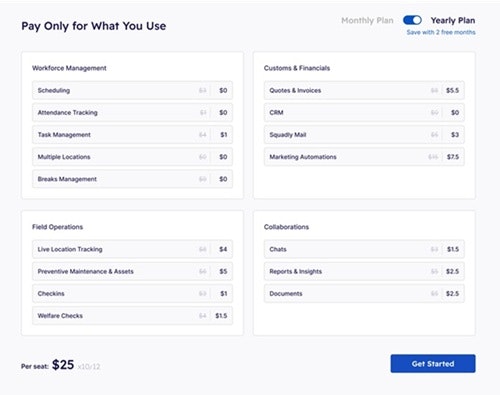Screen dimensions: 500x395
Task: Select the Scheduling feature row
Action: click(x=132, y=90)
